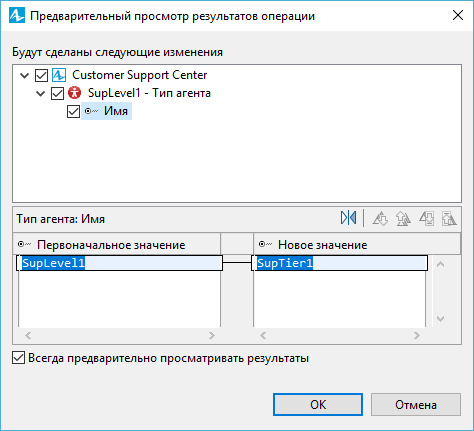Go to previous difference arrow icon
Screen dimensions: 474x431
(403, 219)
